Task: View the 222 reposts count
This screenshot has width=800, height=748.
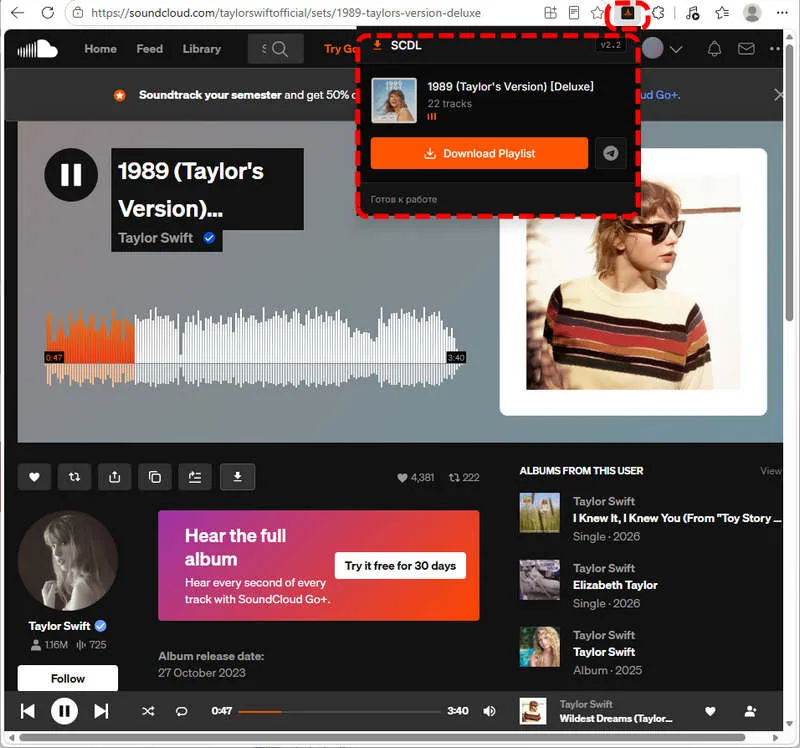Action: pos(464,478)
